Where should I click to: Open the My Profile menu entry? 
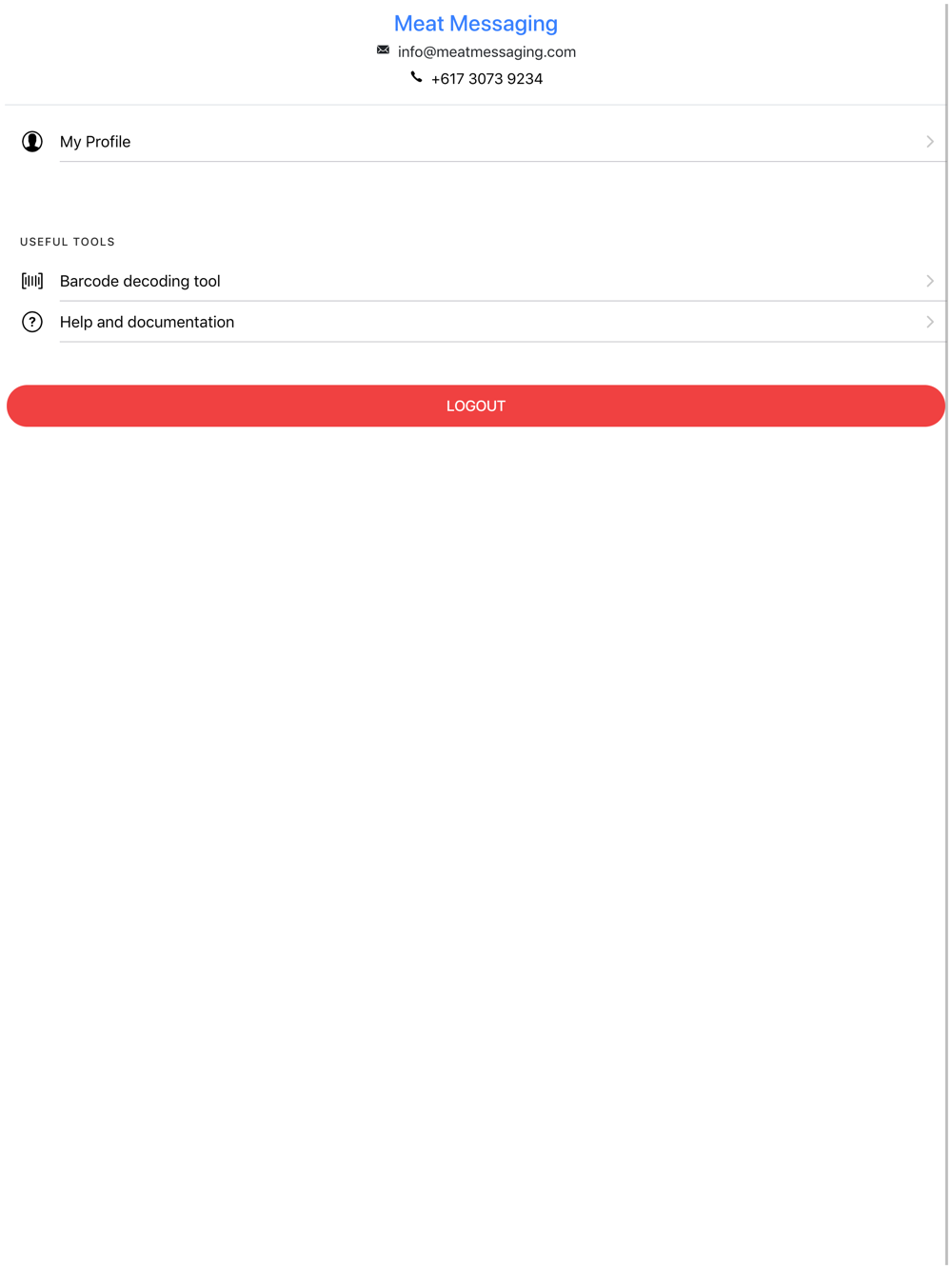click(476, 142)
